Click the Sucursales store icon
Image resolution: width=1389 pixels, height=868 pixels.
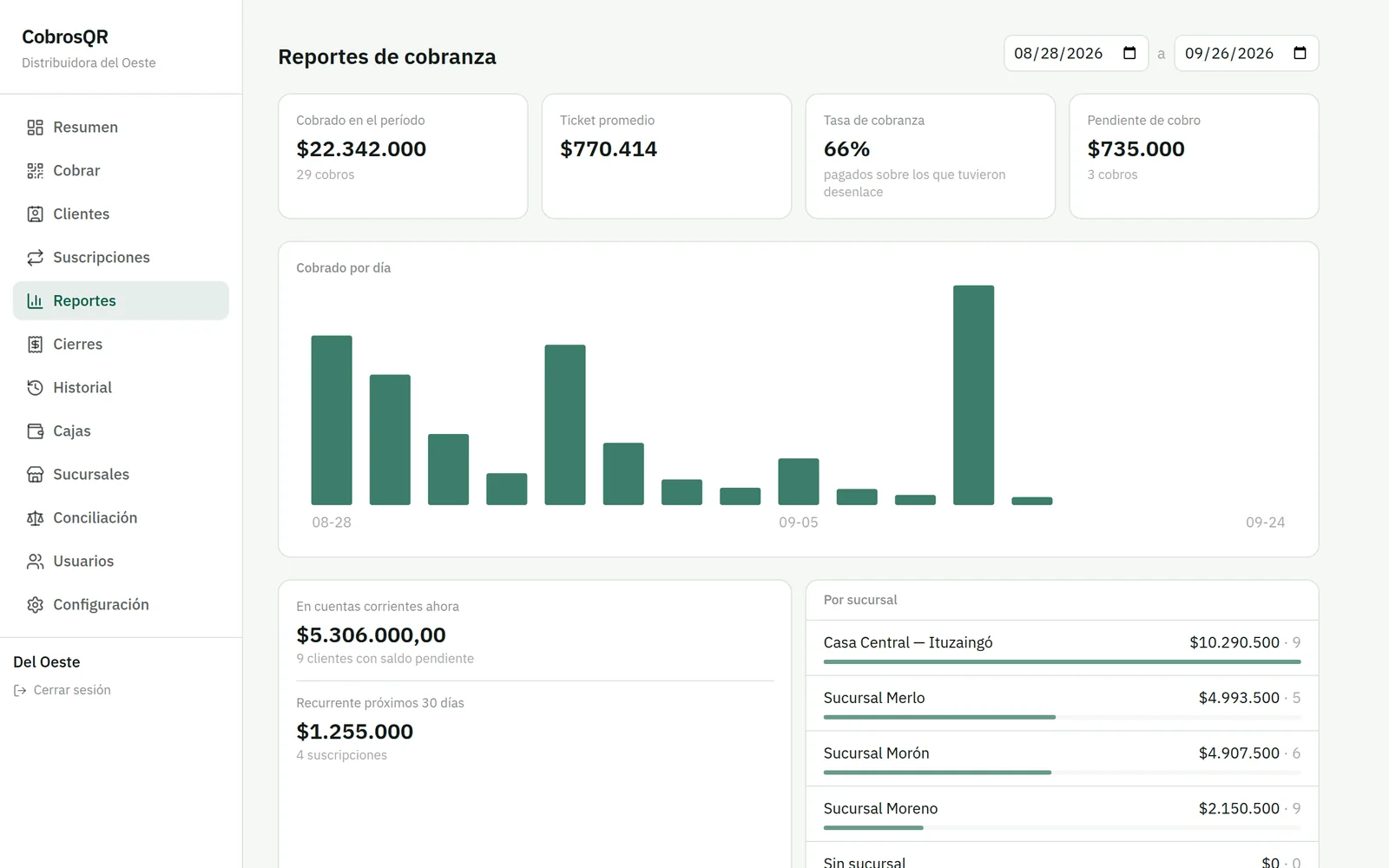coord(35,475)
